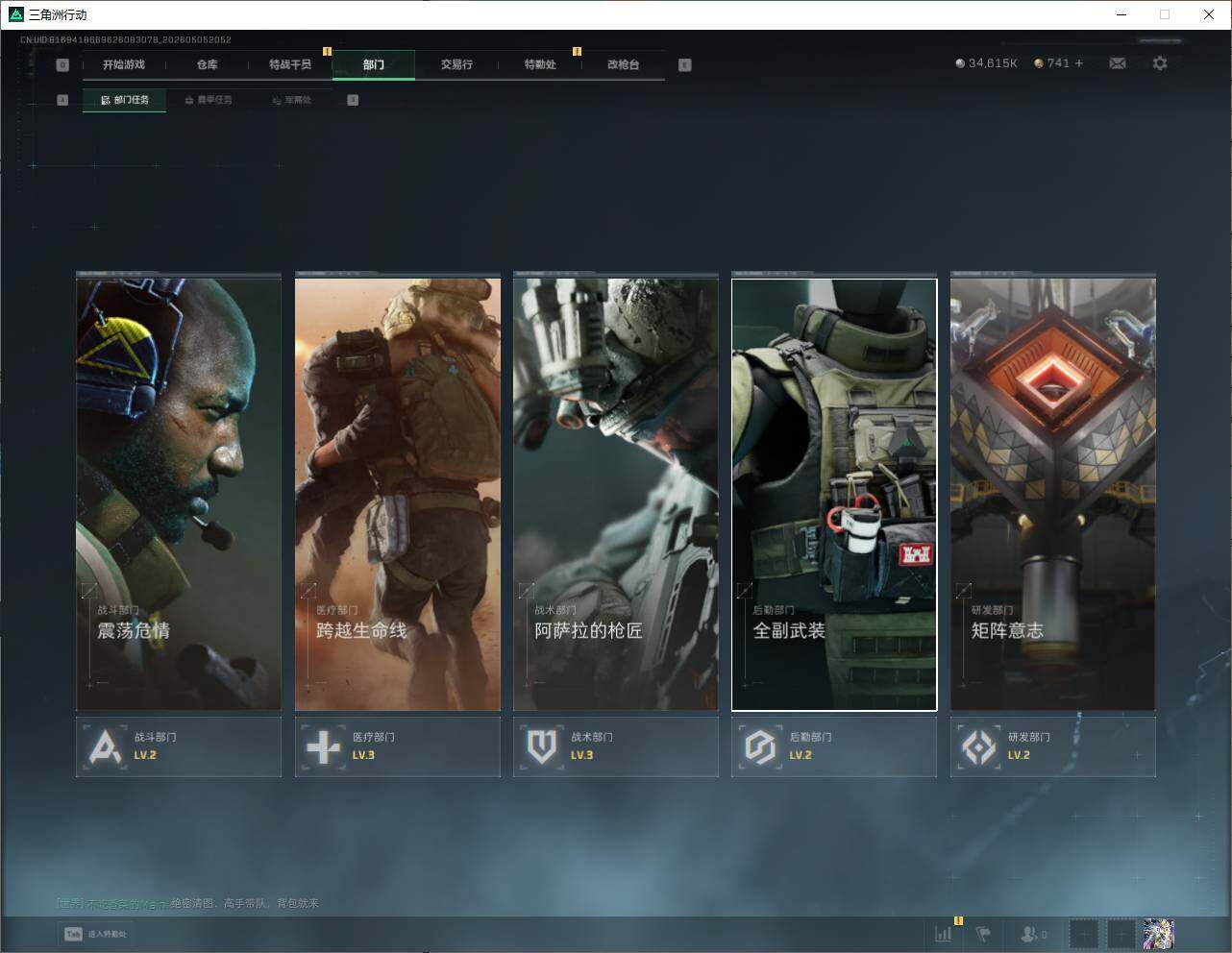
Task: Click the 三角洲行动 window title
Action: 58,14
